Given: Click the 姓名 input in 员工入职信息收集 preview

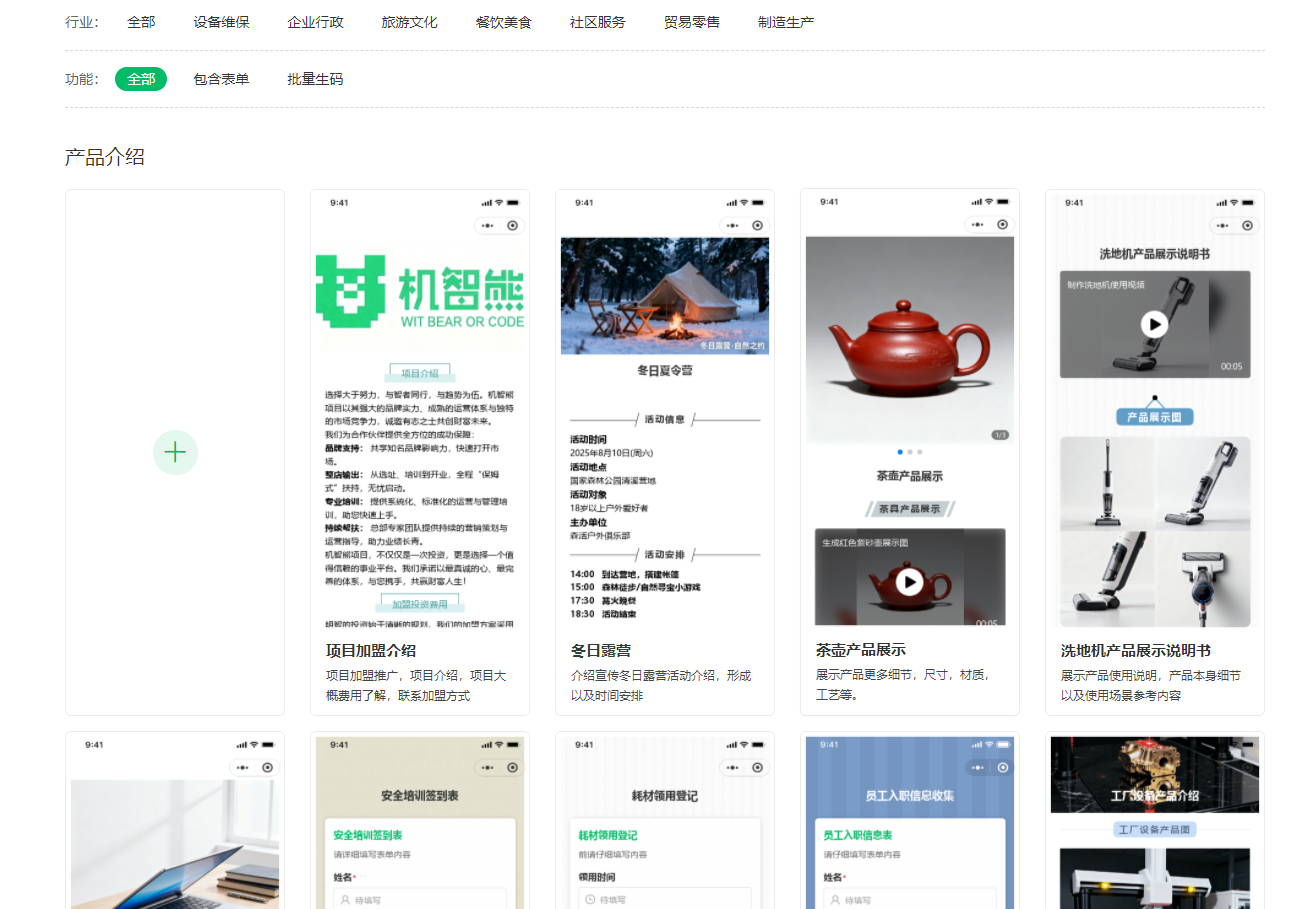Looking at the screenshot, I should (x=910, y=900).
